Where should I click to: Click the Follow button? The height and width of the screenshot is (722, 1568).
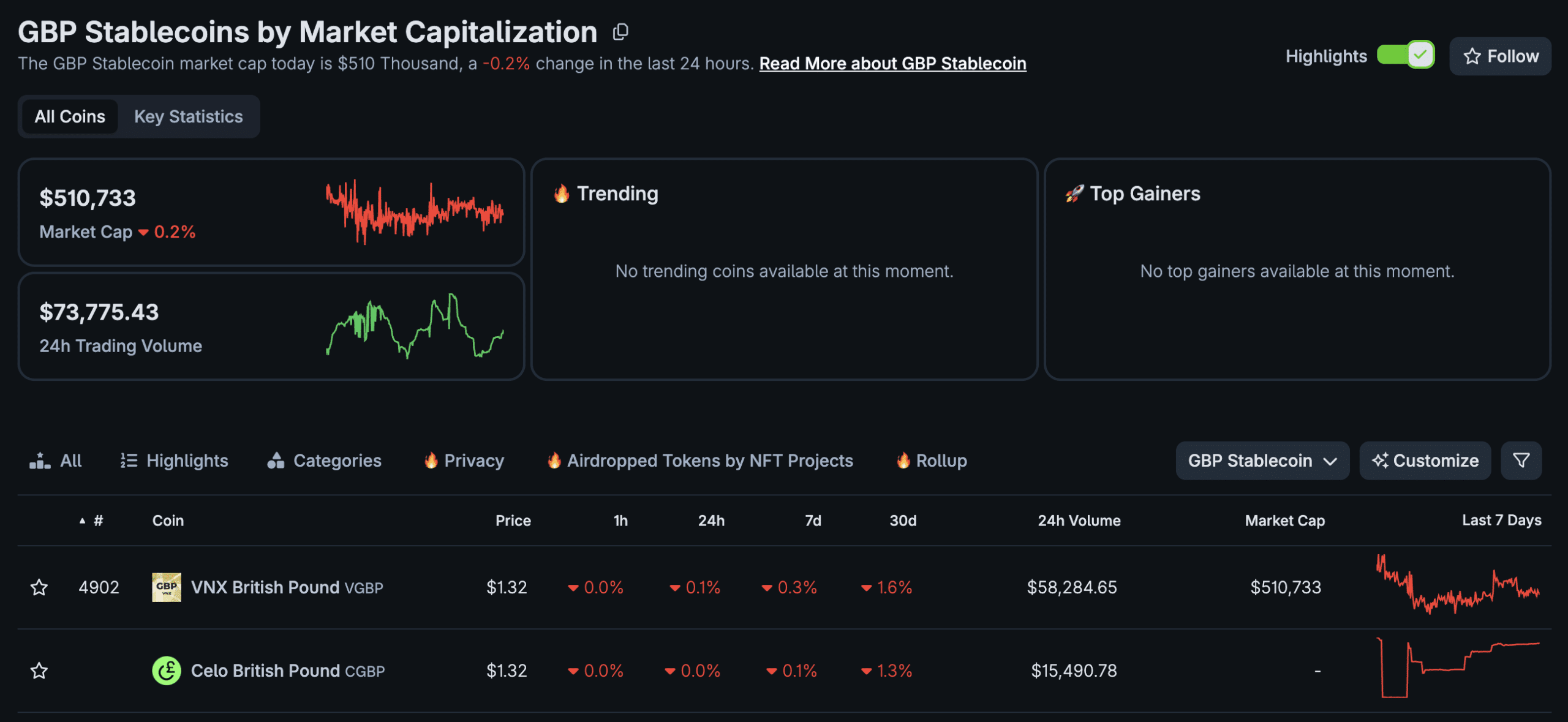click(1500, 56)
